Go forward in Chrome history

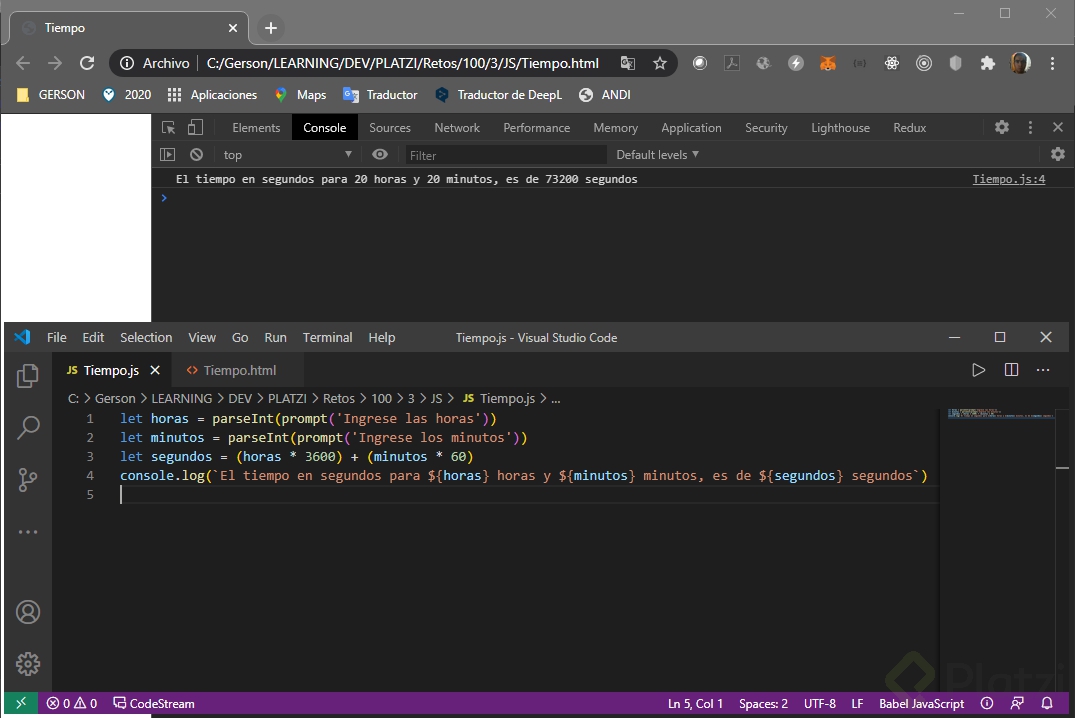(55, 63)
